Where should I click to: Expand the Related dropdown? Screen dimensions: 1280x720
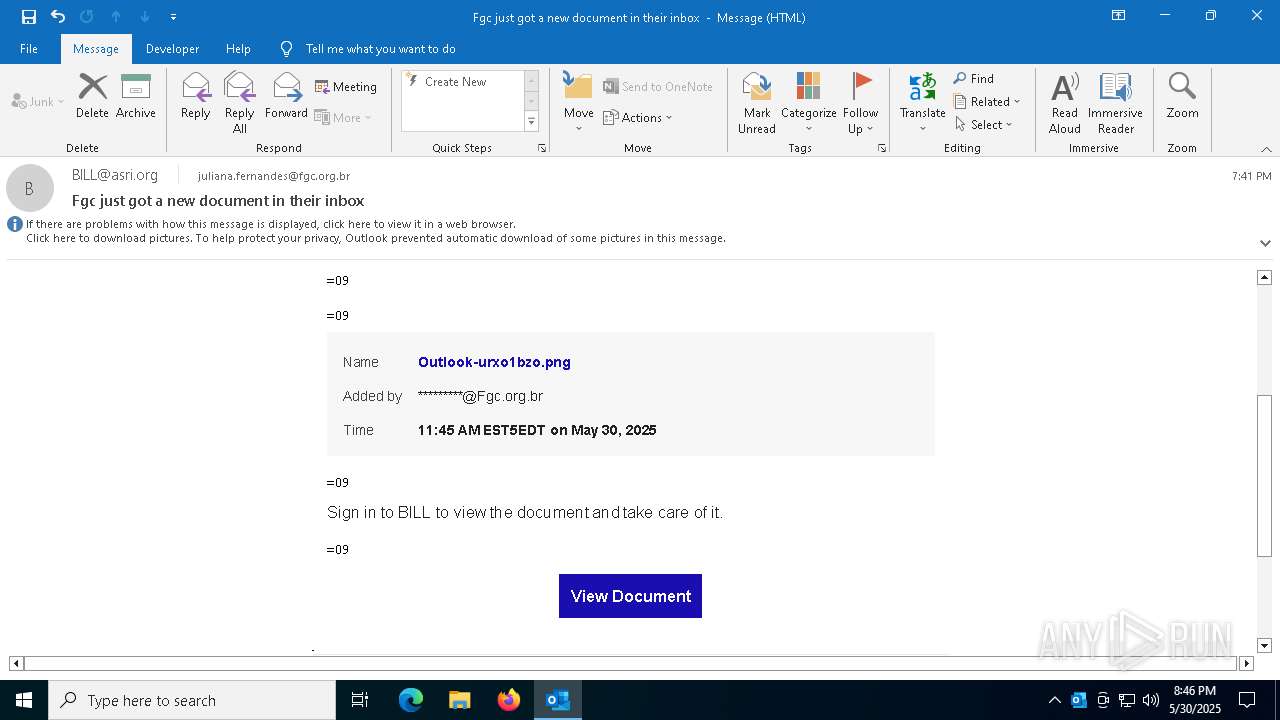[987, 102]
